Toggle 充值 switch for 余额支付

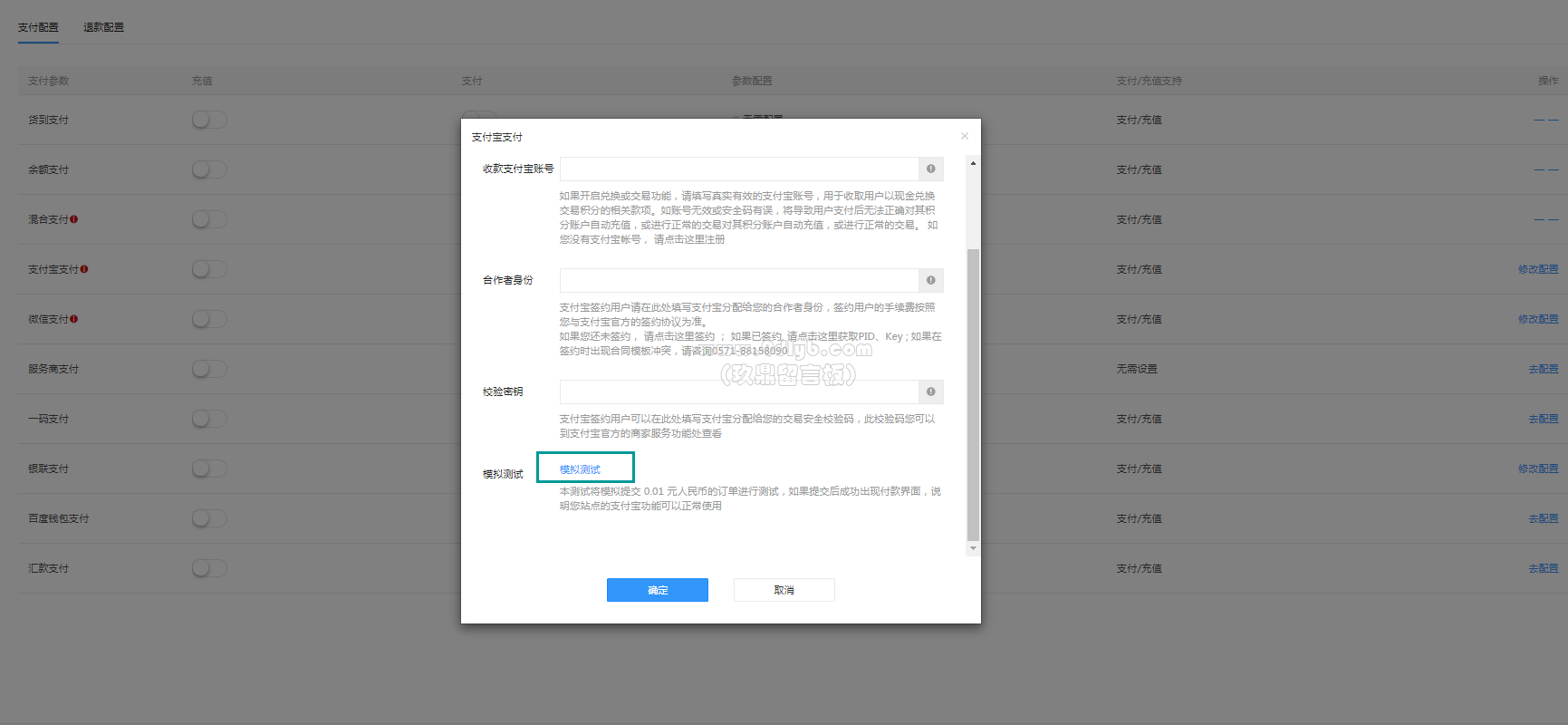tap(208, 169)
